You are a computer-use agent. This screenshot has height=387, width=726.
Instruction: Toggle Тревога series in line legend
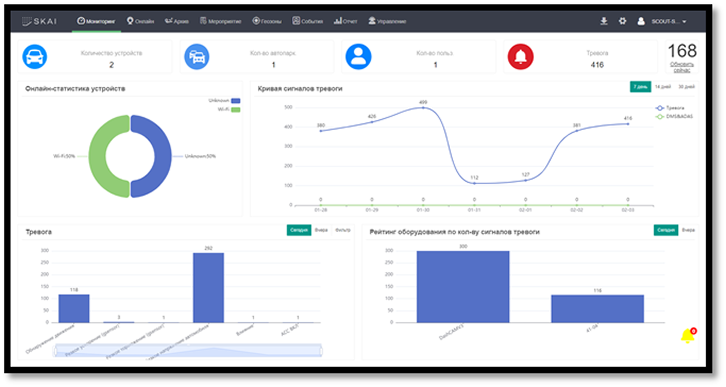670,108
